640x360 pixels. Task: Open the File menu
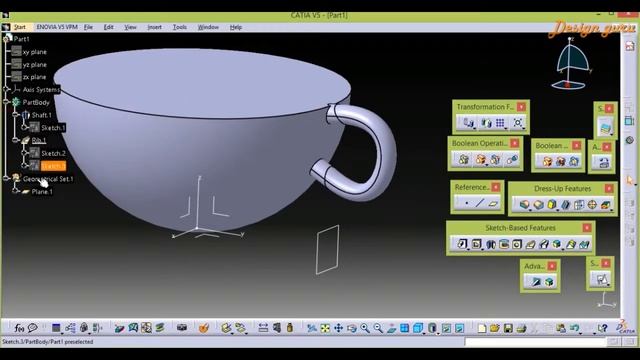[x=88, y=27]
